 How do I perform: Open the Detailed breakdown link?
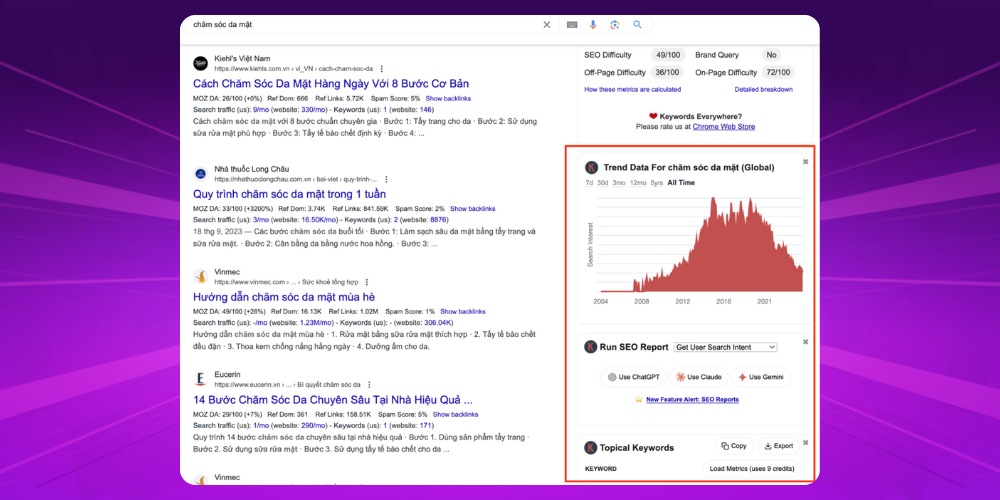[x=763, y=90]
